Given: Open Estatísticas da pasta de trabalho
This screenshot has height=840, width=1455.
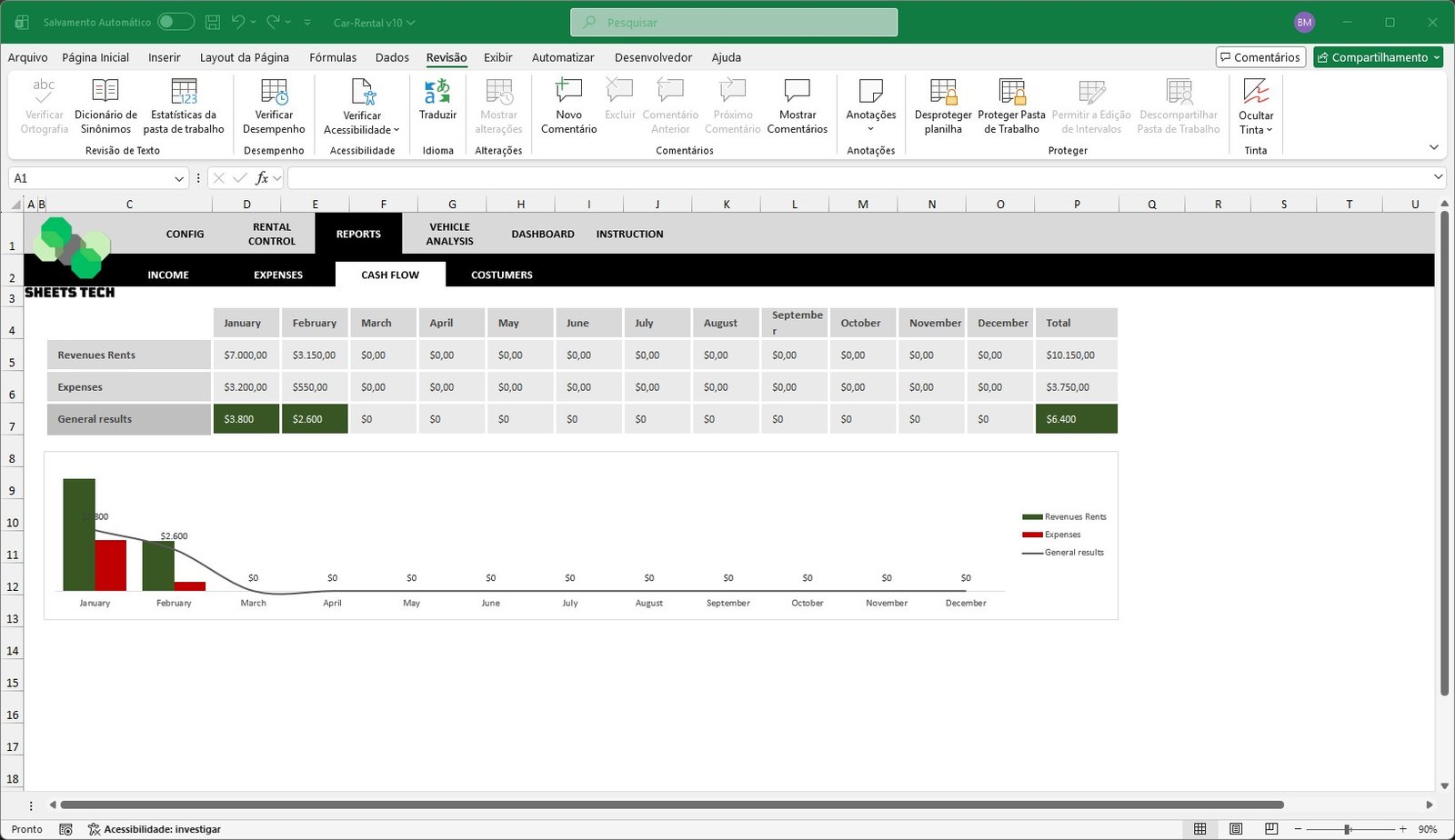Looking at the screenshot, I should 185,105.
